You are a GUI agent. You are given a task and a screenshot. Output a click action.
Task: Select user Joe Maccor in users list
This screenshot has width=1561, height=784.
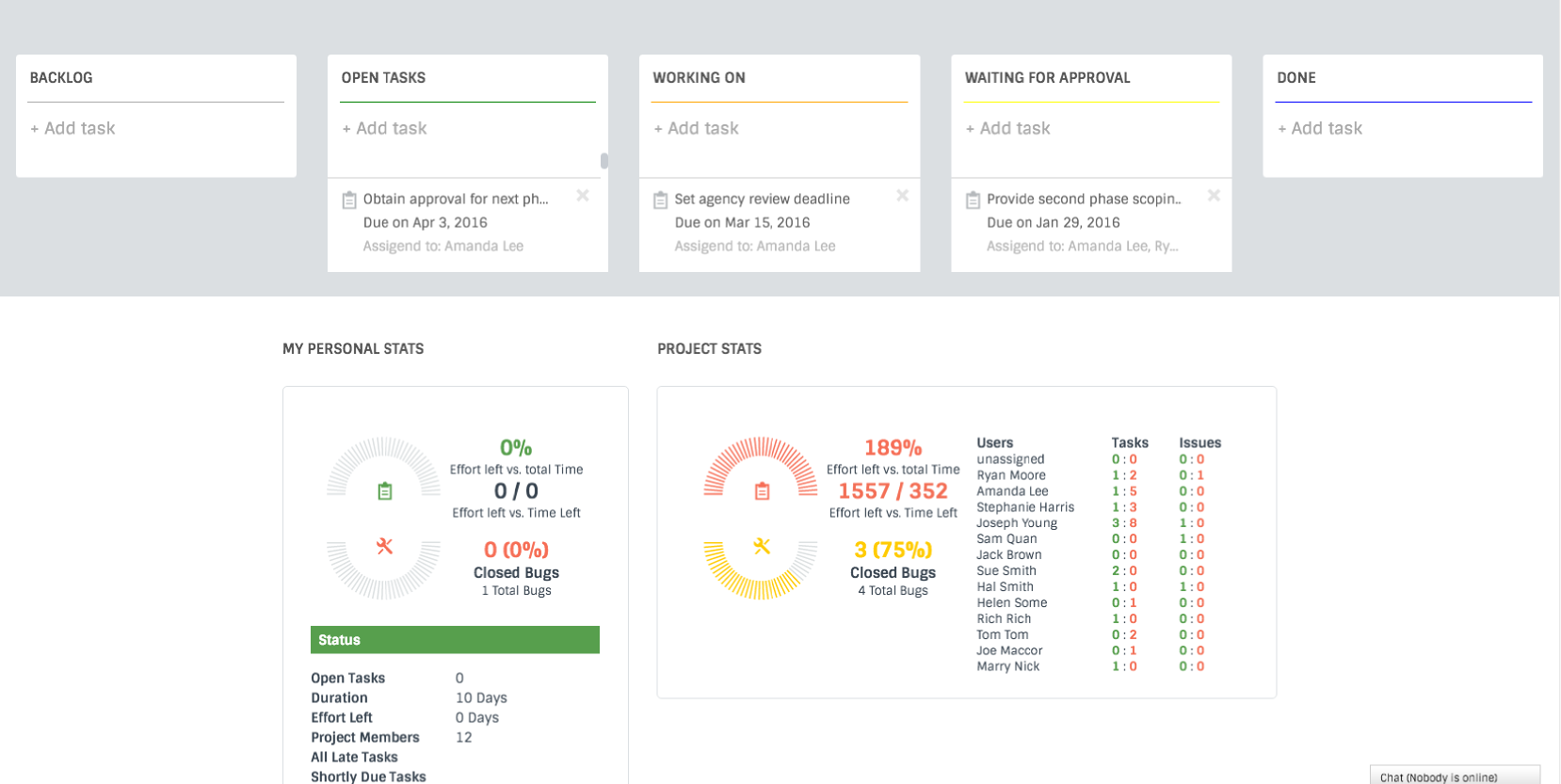pos(1009,651)
